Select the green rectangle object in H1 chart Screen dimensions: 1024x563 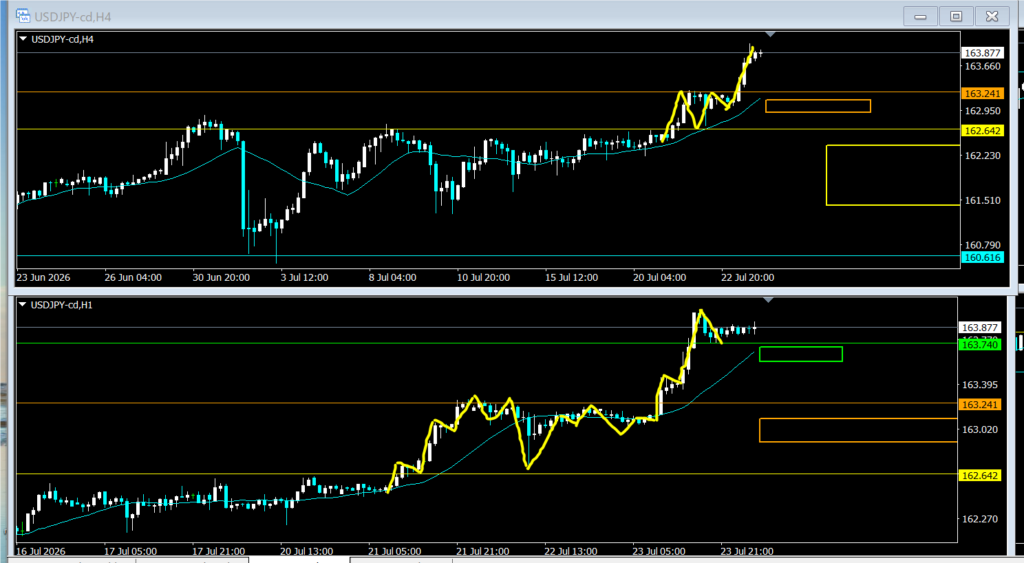801,354
